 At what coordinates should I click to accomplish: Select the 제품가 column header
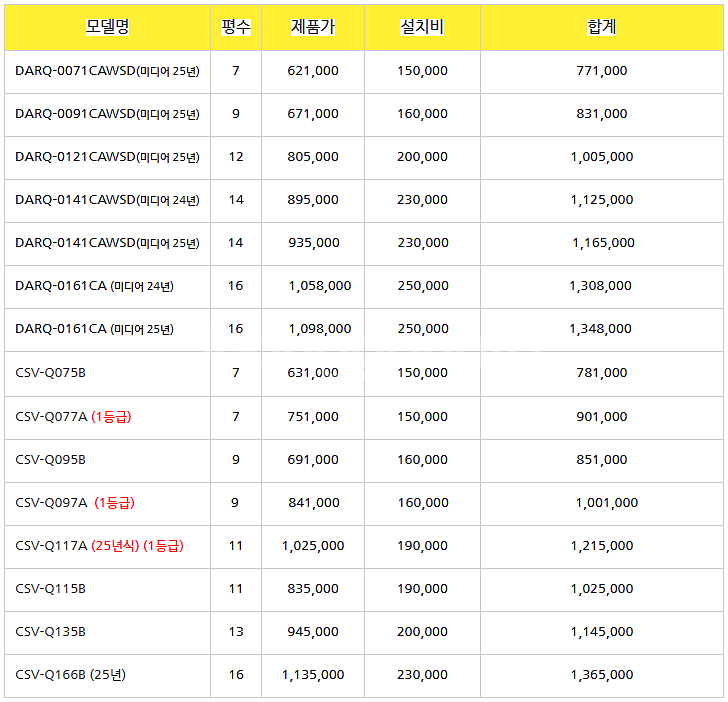[x=312, y=27]
